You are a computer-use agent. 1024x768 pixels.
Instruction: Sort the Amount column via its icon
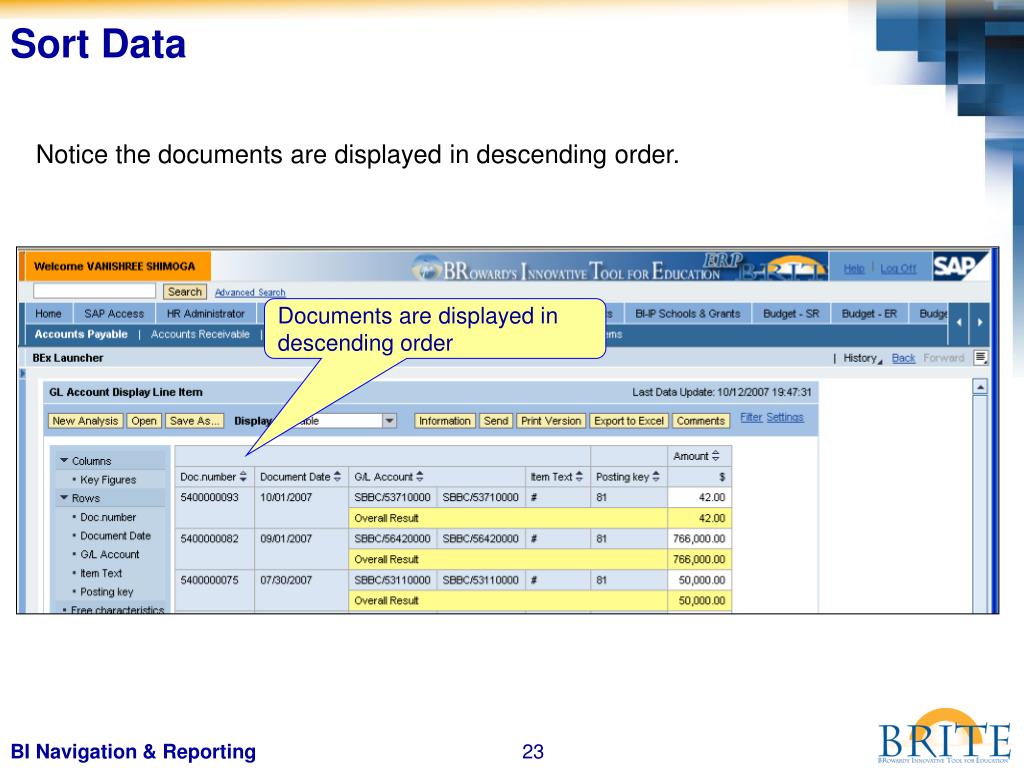pos(715,456)
